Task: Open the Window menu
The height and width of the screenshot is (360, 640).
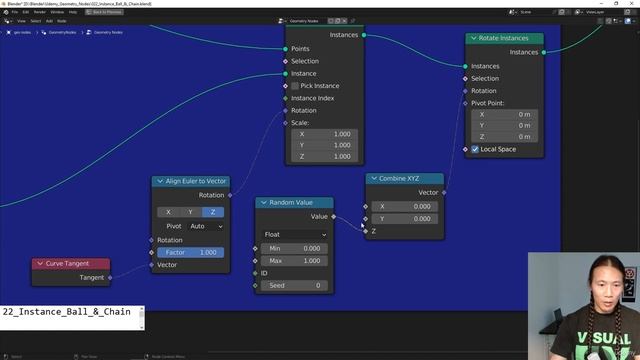Action: (57, 12)
